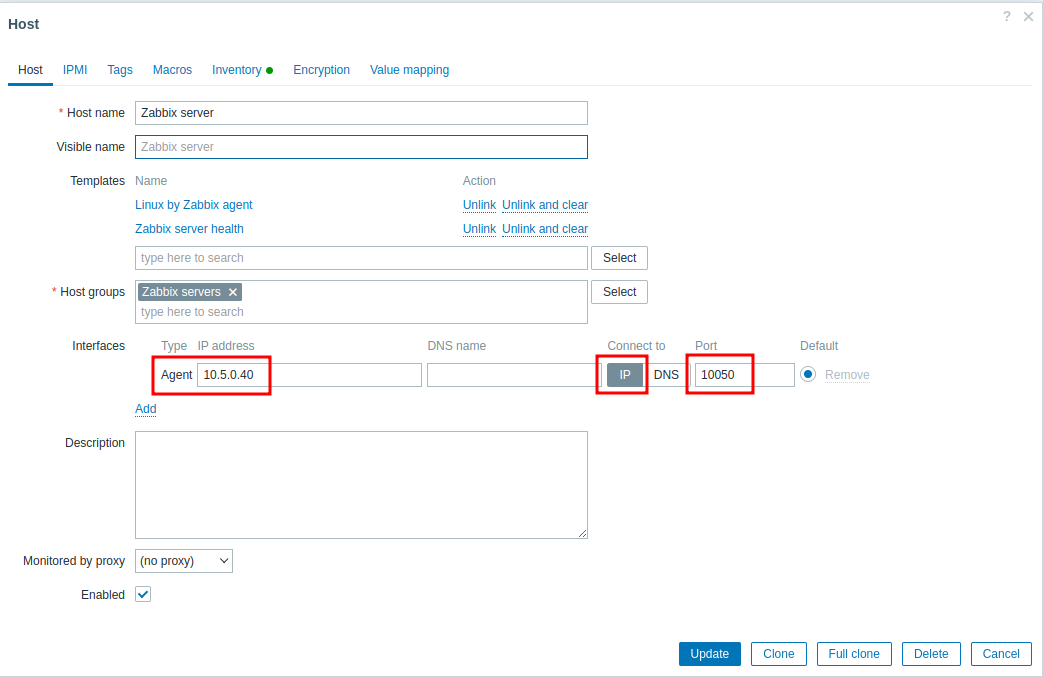The height and width of the screenshot is (677, 1043).
Task: Focus the Templates search field
Action: tap(361, 258)
